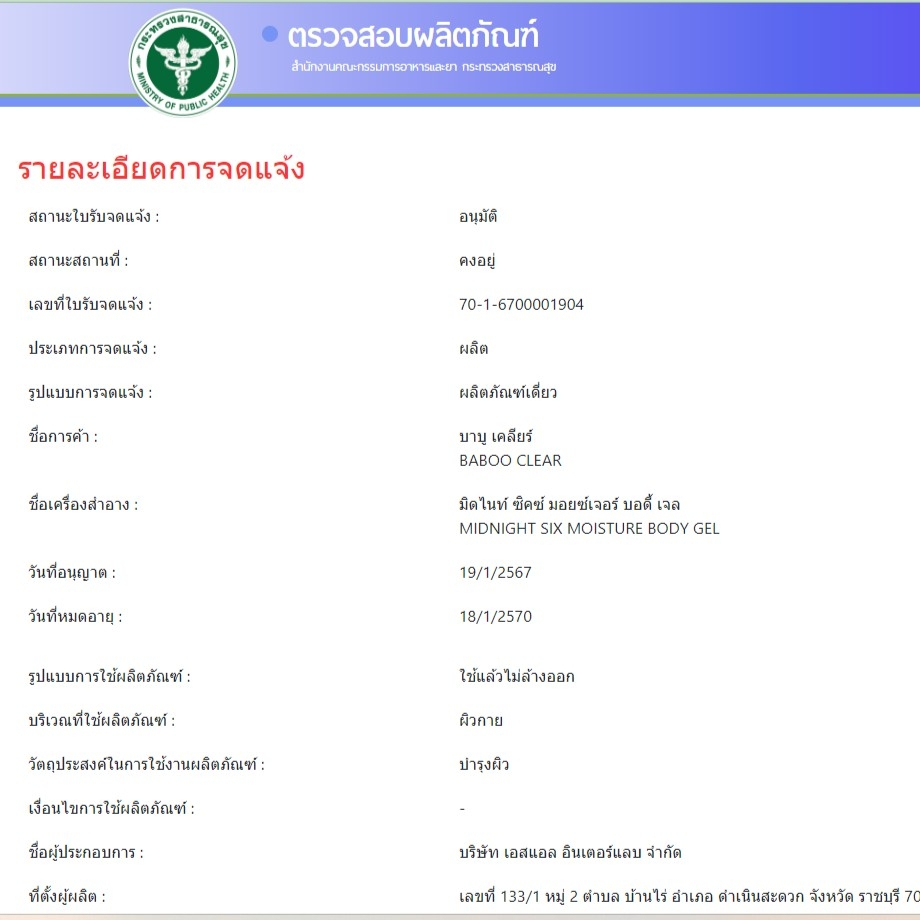Click the red heading รายละเอียดการจดแจ้ง

click(161, 170)
